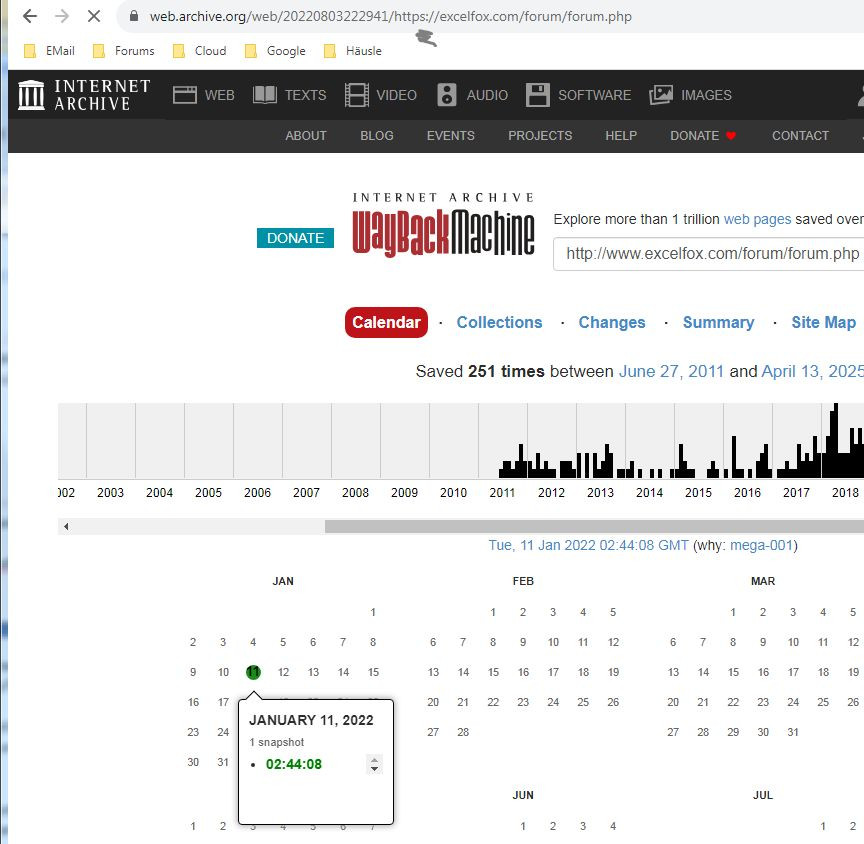Switch to the Changes tab
Viewport: 864px width, 844px height.
tap(612, 322)
